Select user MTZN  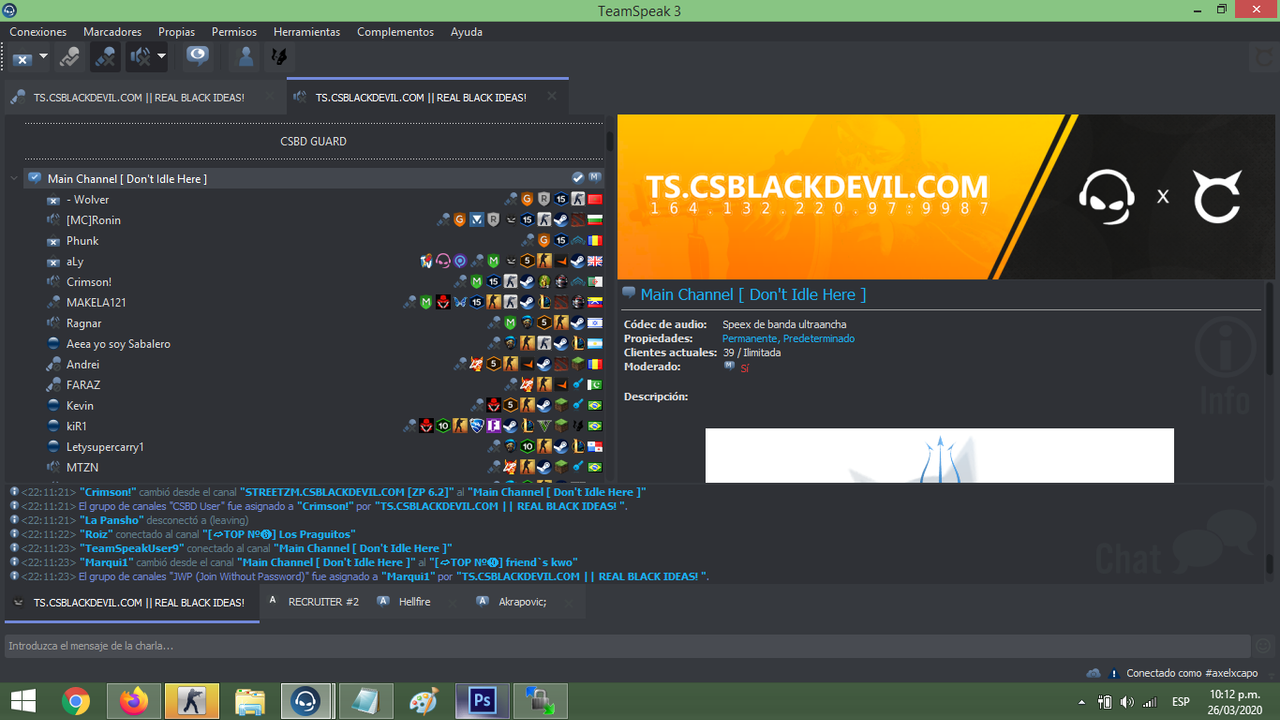click(x=82, y=467)
